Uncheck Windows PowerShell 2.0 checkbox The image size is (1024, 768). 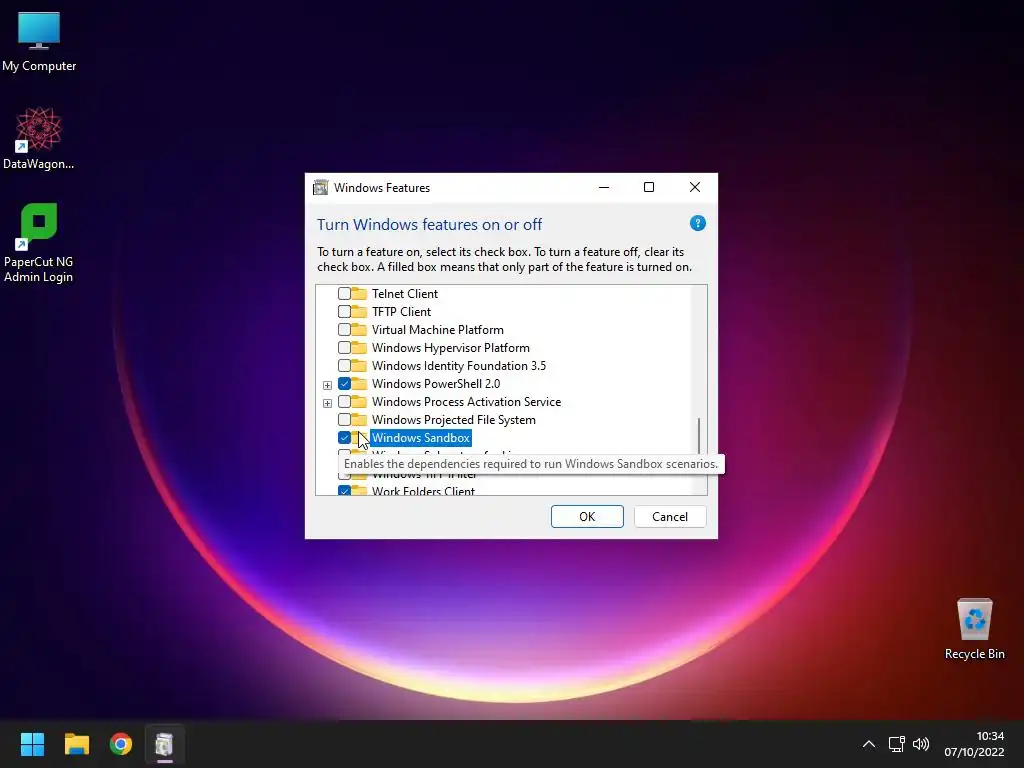coord(344,383)
